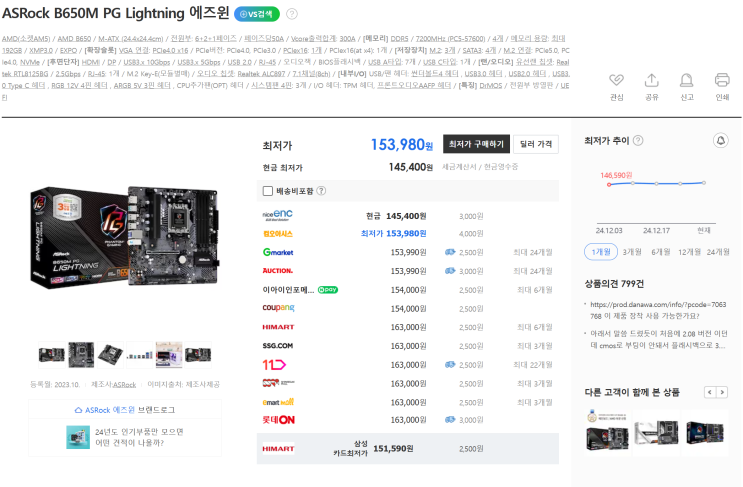The width and height of the screenshot is (743, 487).
Task: Click question mark beside VS검색 button
Action: pos(292,14)
